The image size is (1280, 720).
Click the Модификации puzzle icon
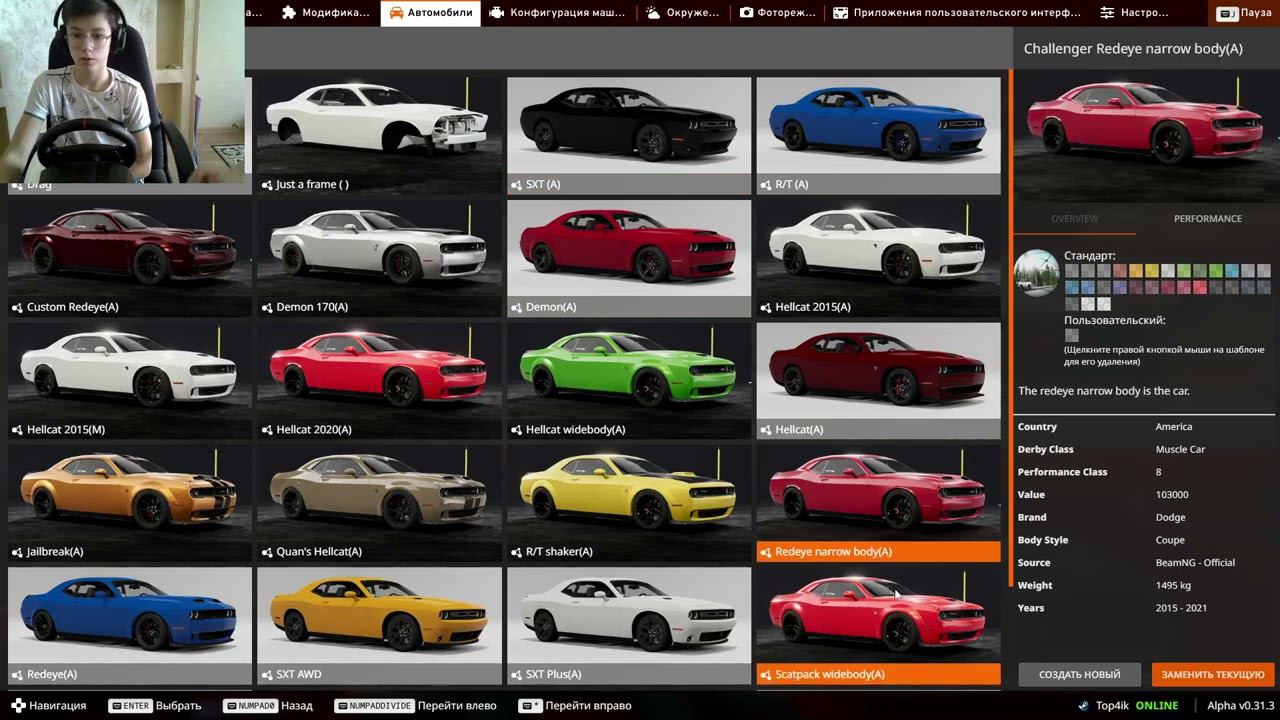click(289, 13)
